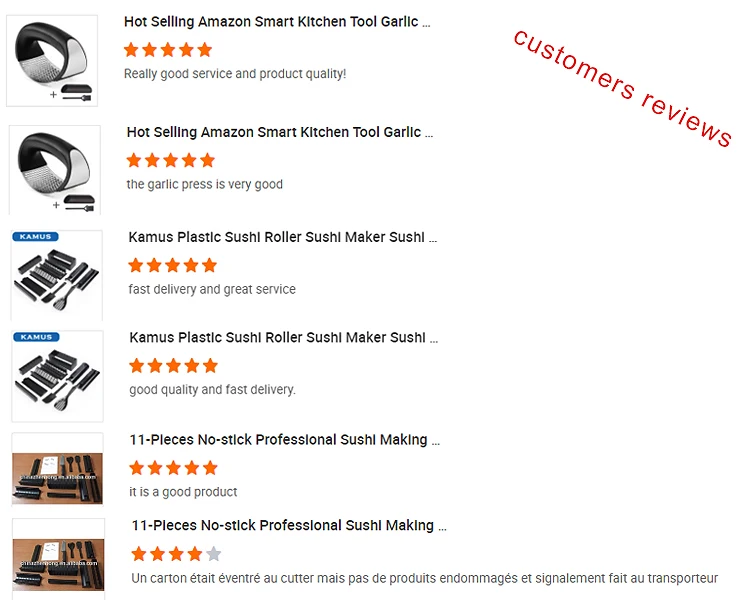Open first 11-Pieces sushi kit thumbnail
The width and height of the screenshot is (750, 600).
pyautogui.click(x=57, y=469)
